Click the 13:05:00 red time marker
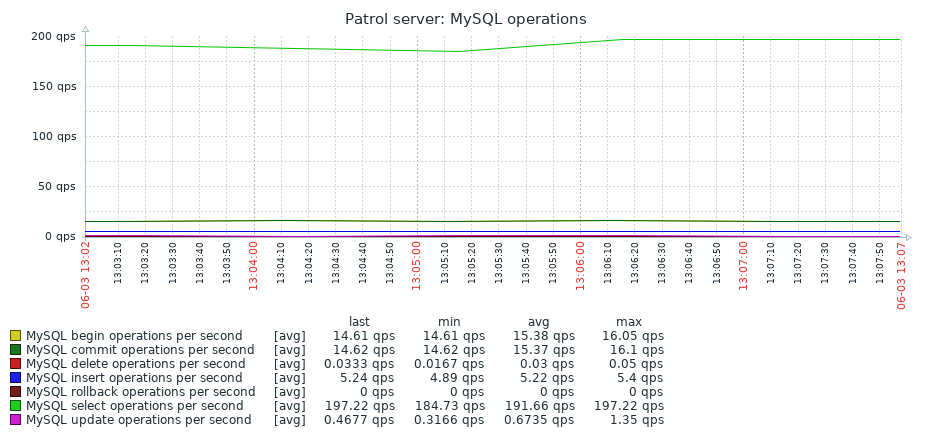 [416, 266]
